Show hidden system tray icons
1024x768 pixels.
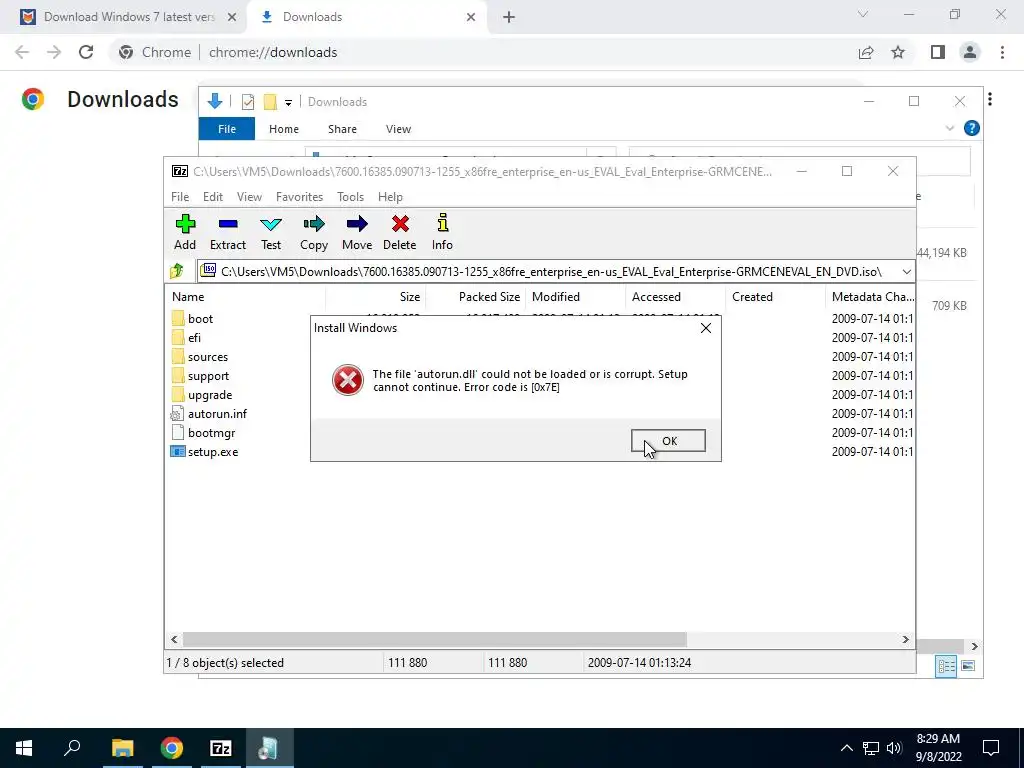846,748
